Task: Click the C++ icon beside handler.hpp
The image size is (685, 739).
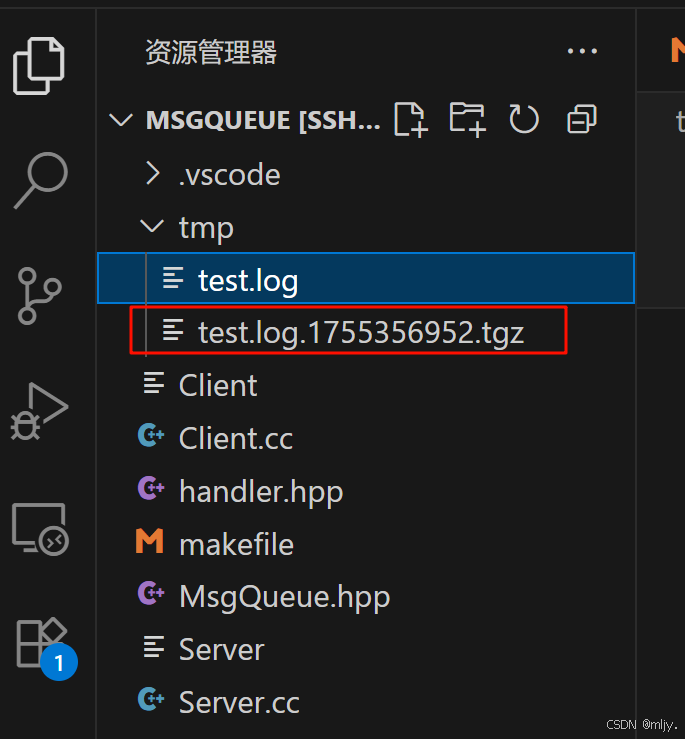Action: 151,488
